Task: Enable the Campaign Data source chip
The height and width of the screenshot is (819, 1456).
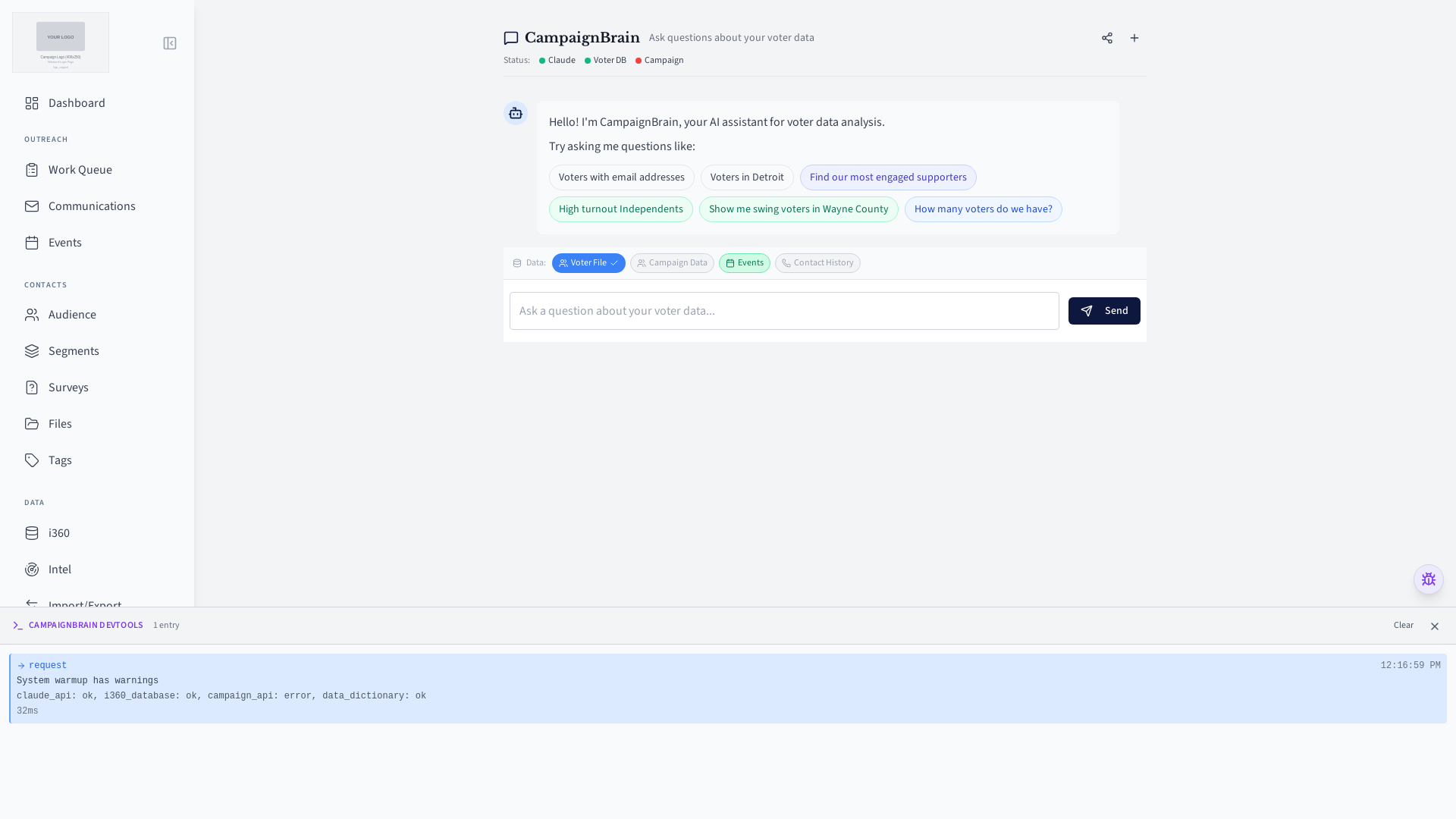Action: (x=672, y=263)
